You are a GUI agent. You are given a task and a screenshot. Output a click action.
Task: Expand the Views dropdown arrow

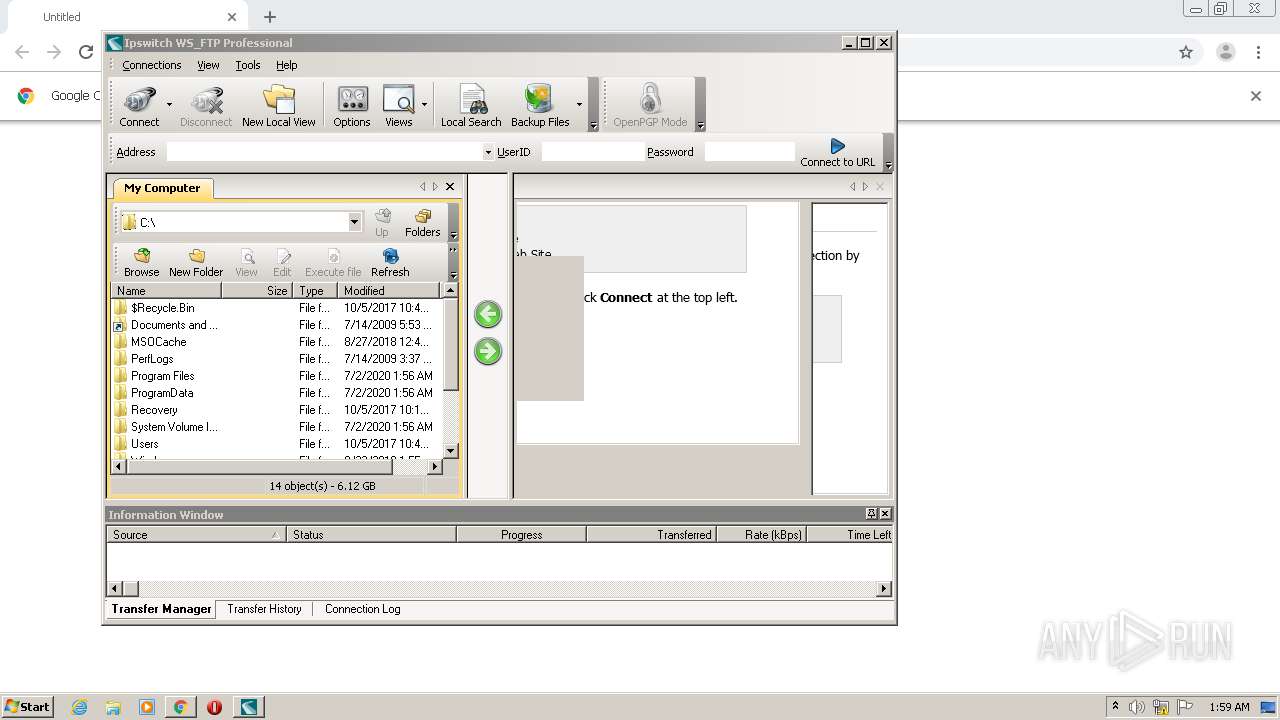[424, 105]
